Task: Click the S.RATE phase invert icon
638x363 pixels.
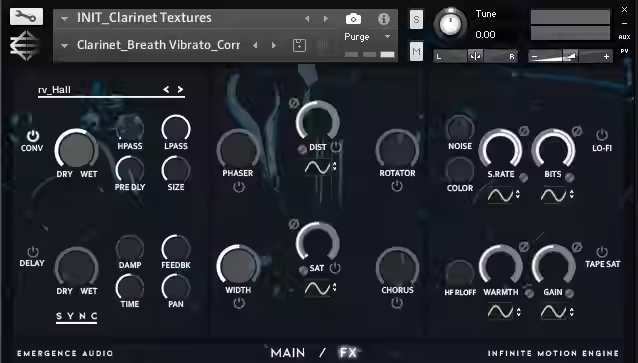Action: tap(524, 131)
